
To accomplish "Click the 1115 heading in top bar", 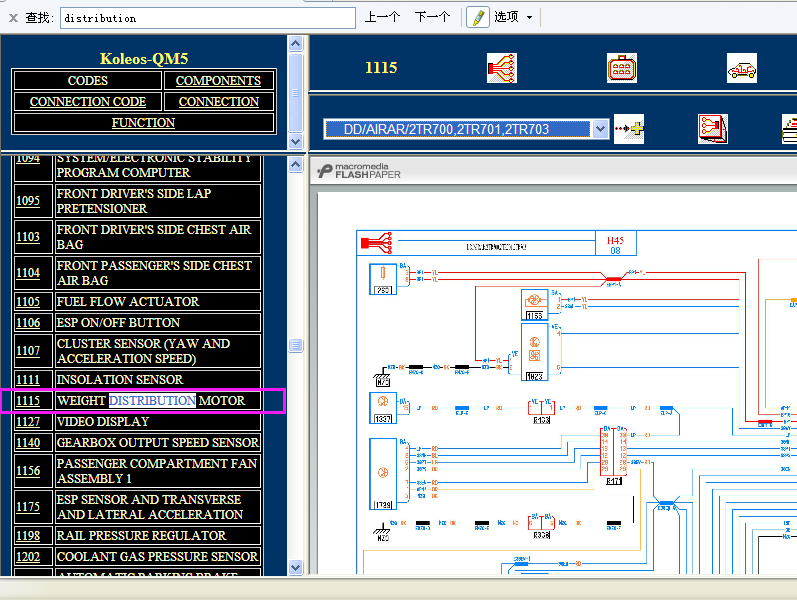I will coord(381,68).
